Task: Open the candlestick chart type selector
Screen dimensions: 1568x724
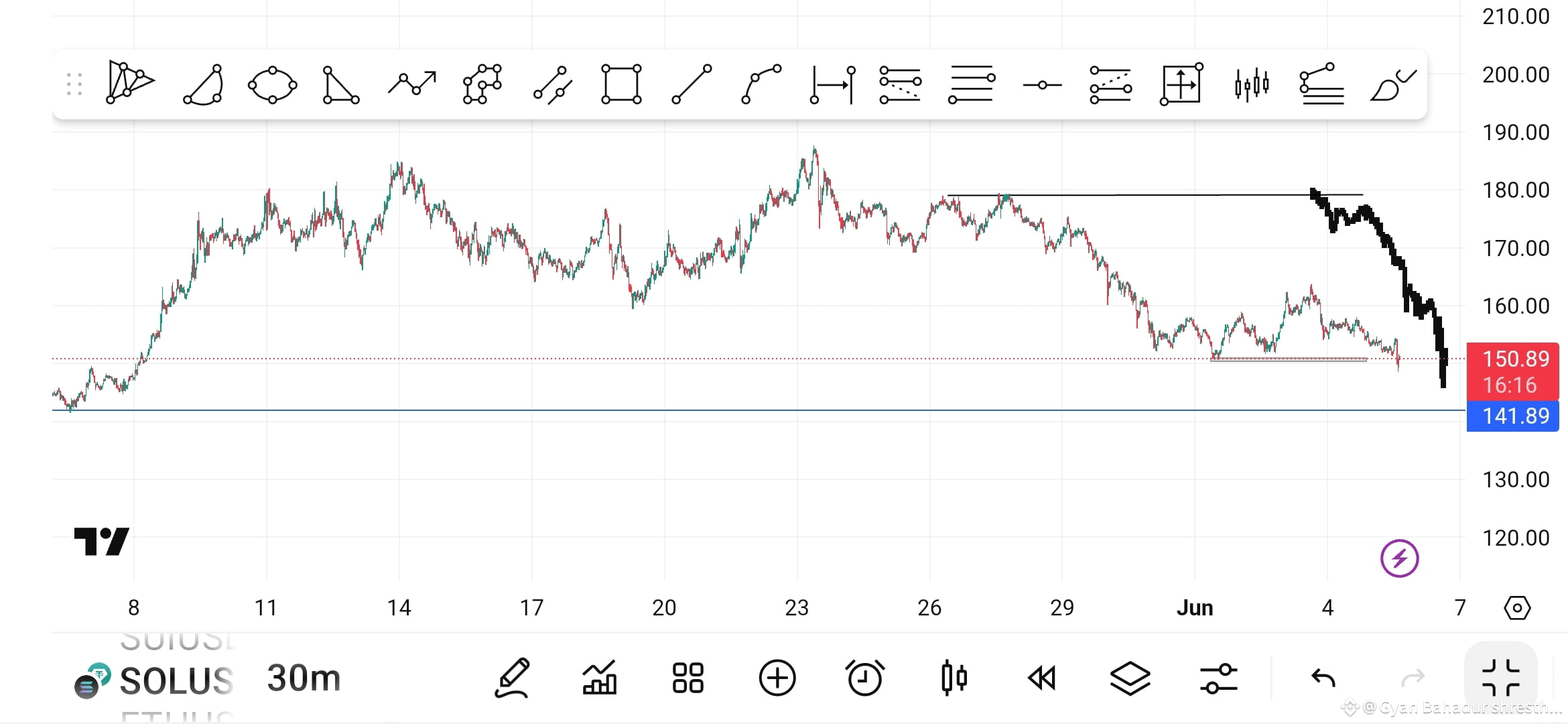Action: [x=954, y=678]
